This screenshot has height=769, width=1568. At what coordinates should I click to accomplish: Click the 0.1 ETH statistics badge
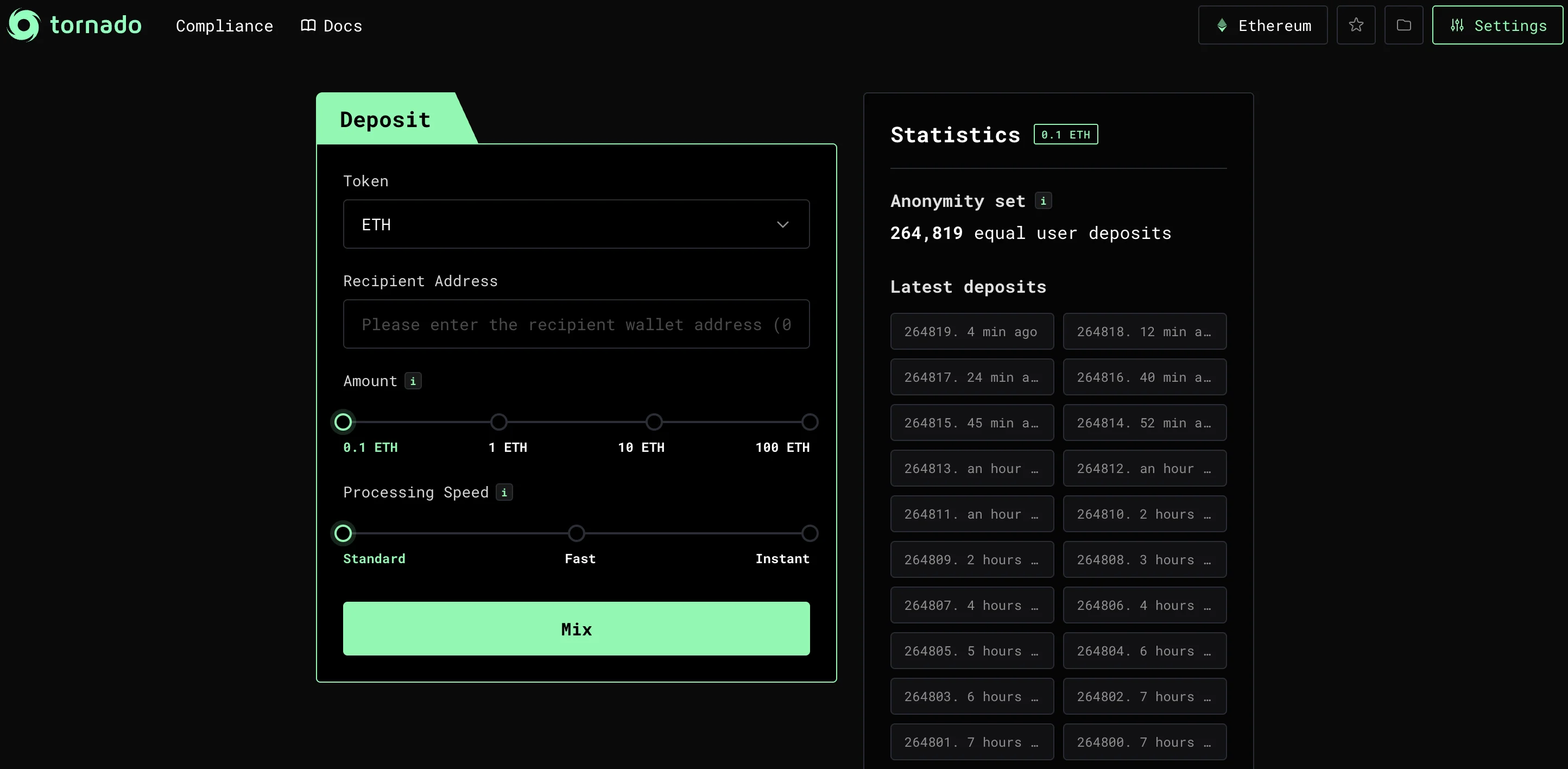(1065, 135)
